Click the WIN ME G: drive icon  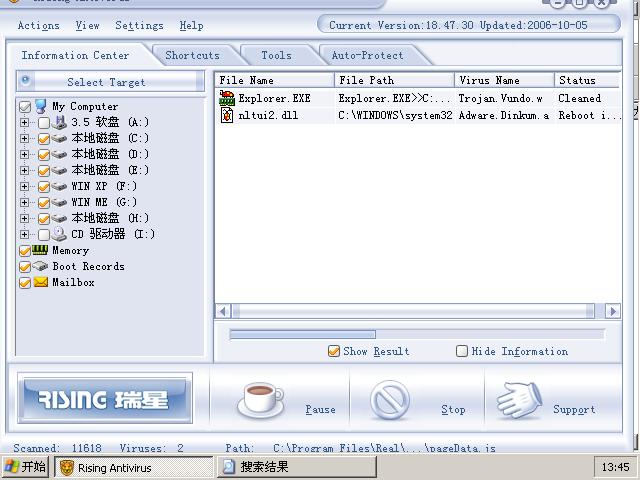pos(59,202)
